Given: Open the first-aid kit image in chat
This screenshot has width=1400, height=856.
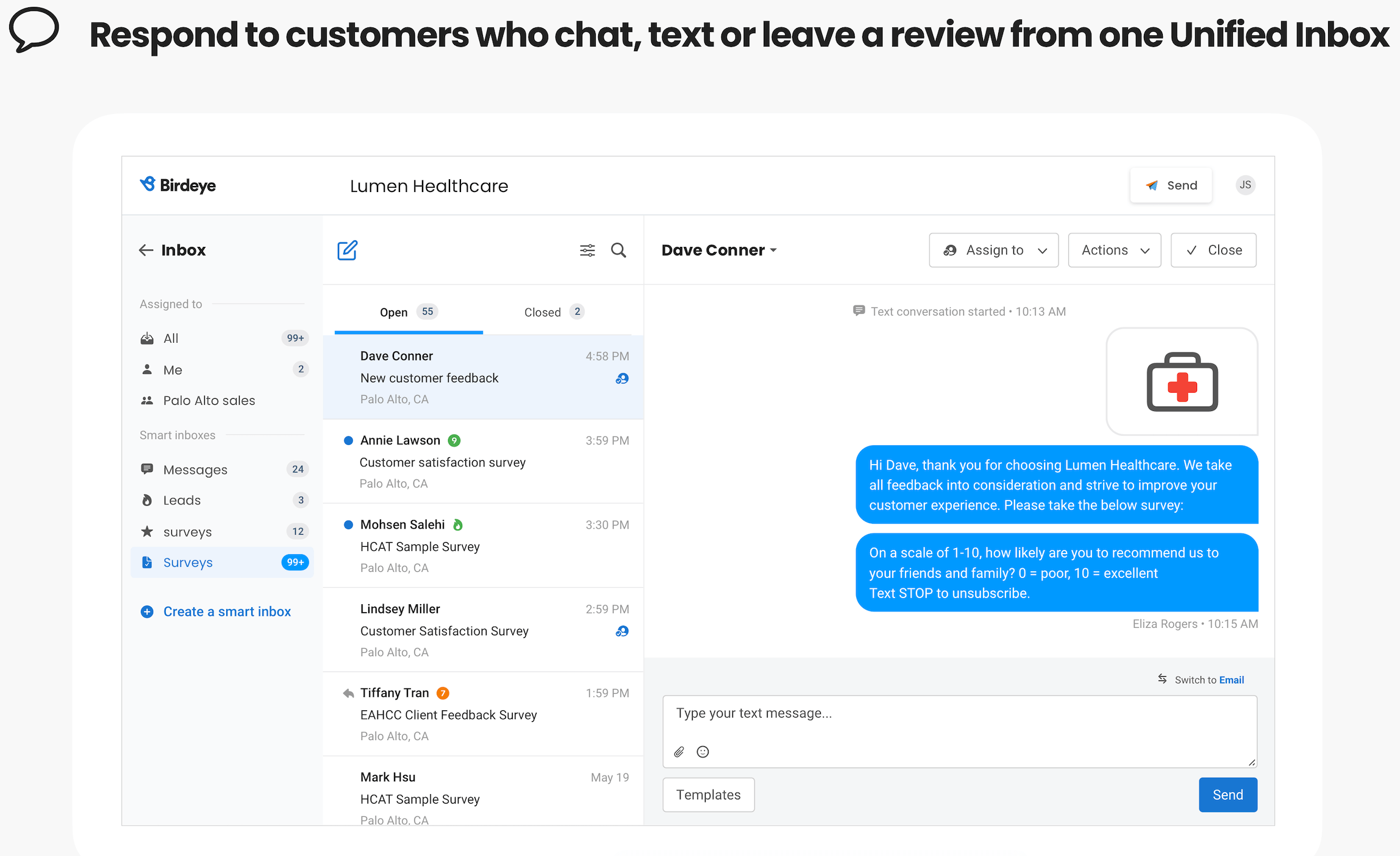Looking at the screenshot, I should 1182,382.
